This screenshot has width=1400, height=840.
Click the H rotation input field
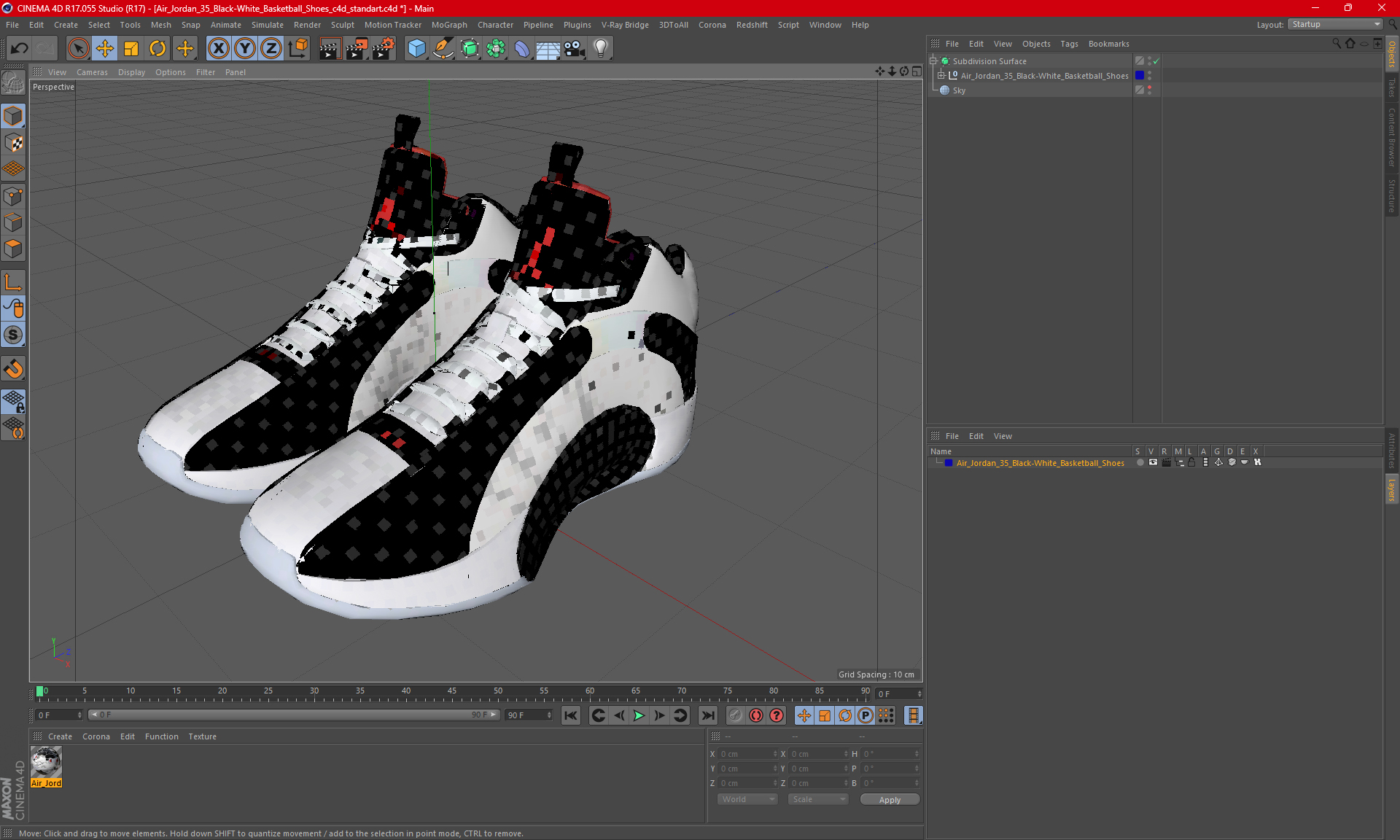890,754
